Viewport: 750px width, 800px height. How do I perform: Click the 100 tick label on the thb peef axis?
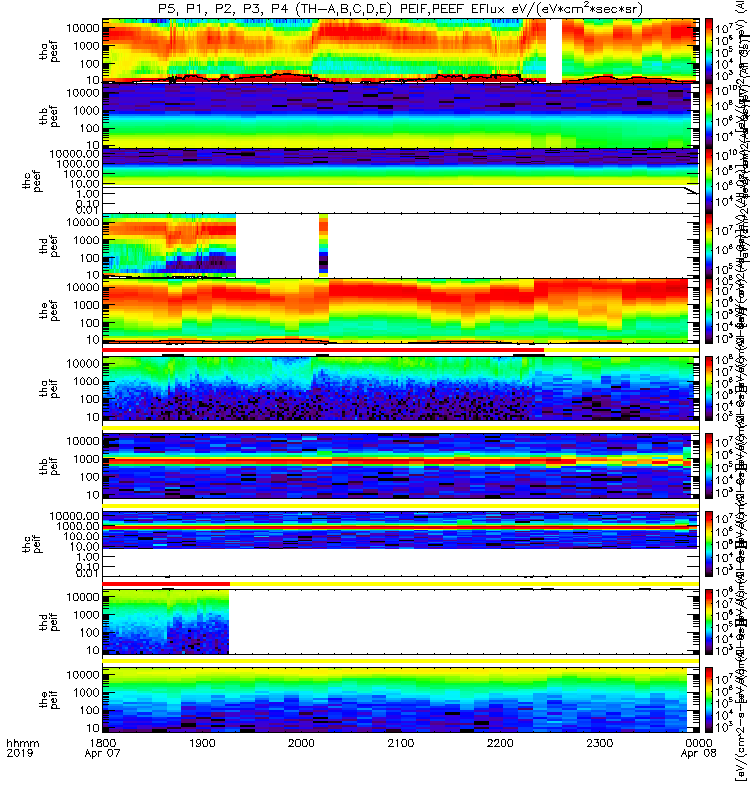tap(90, 129)
